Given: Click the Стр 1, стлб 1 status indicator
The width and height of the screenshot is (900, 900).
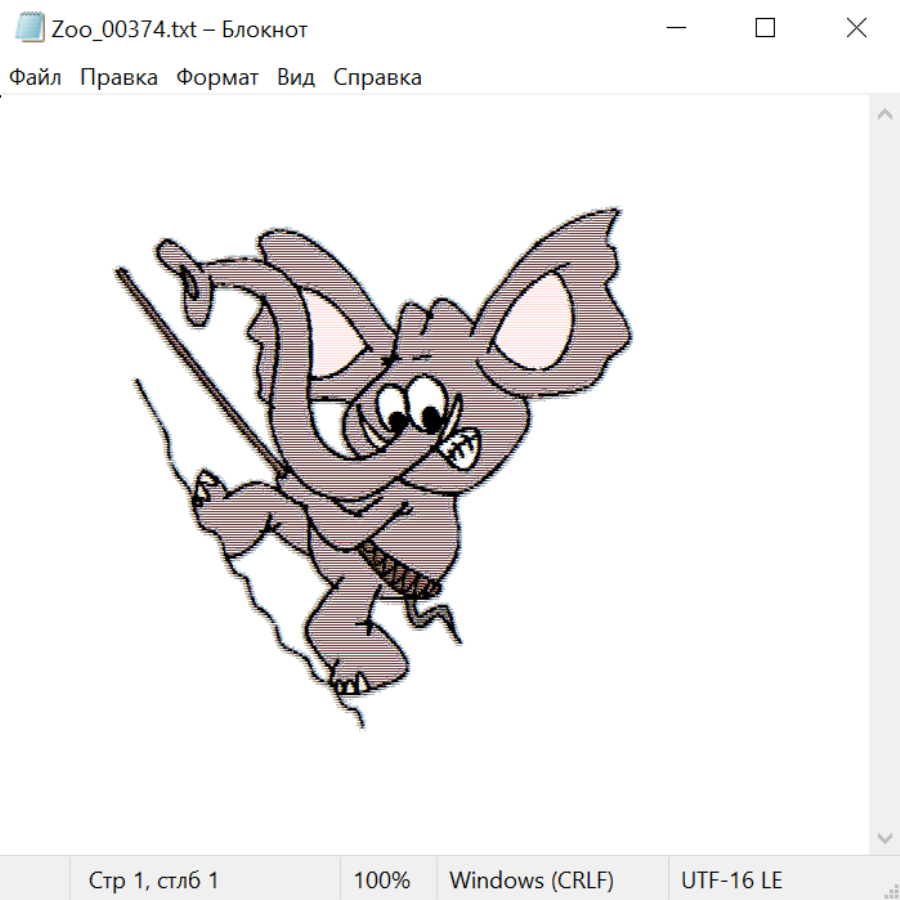Looking at the screenshot, I should [x=154, y=881].
